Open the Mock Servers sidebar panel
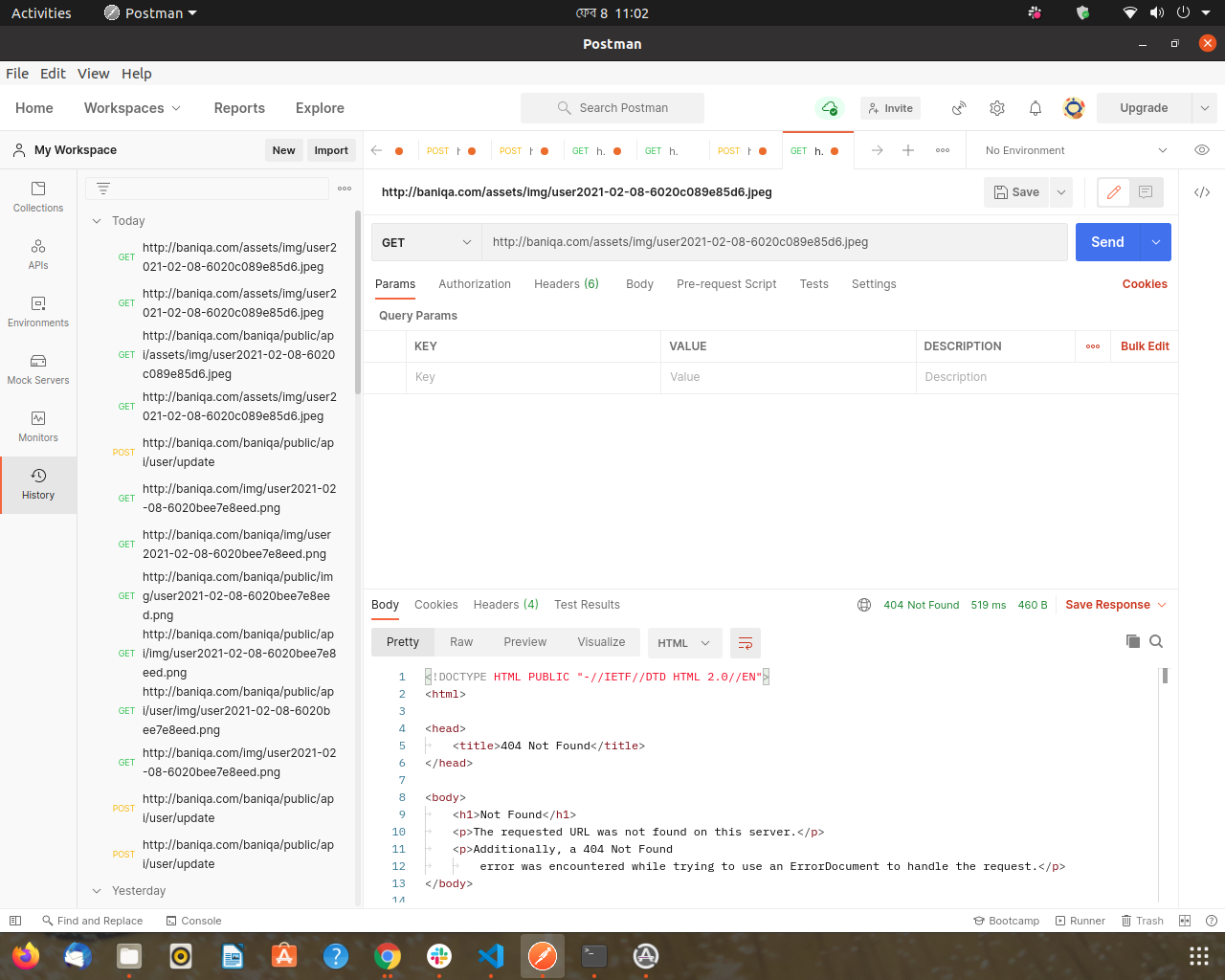Image resolution: width=1225 pixels, height=980 pixels. (38, 368)
